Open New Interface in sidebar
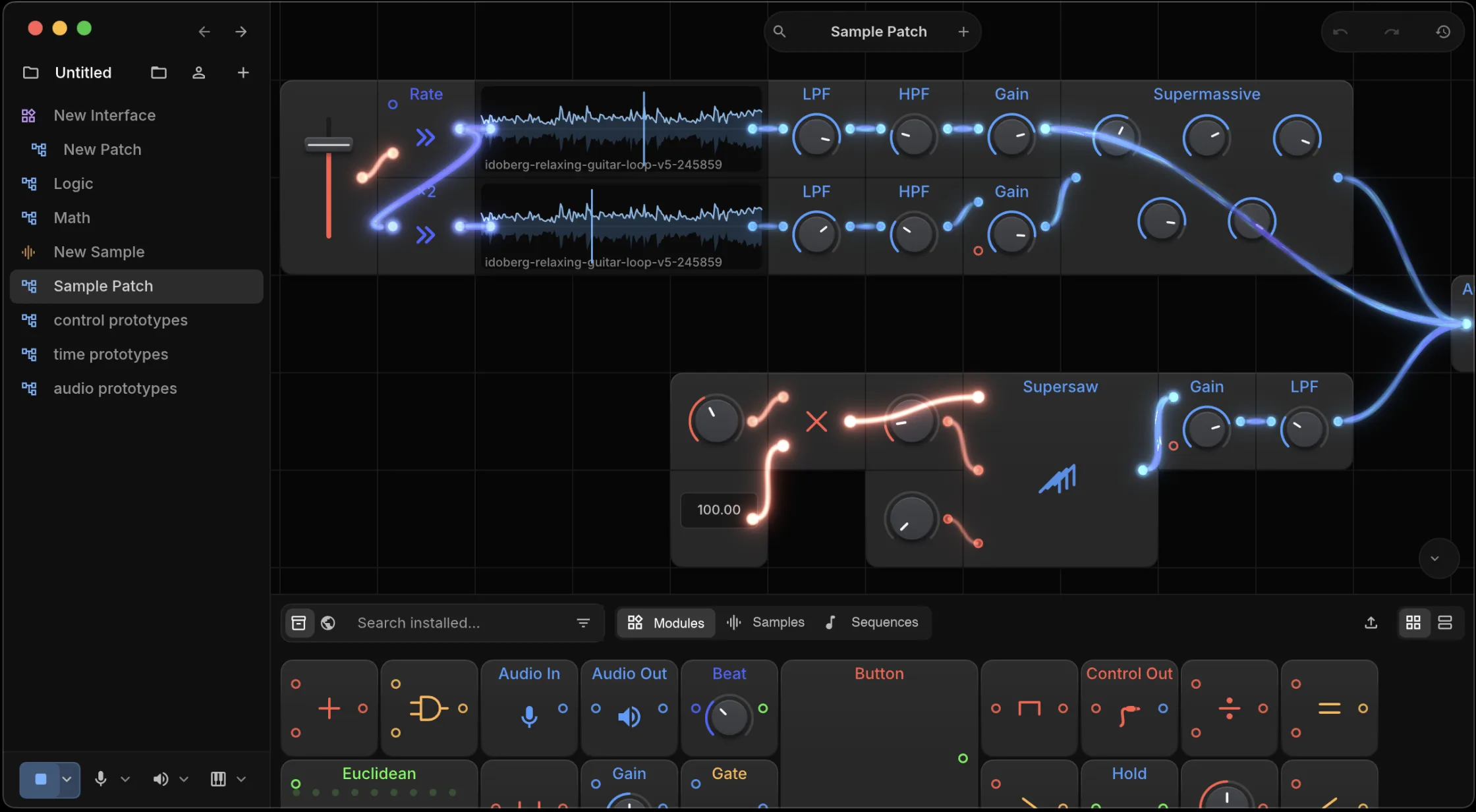1476x812 pixels. [x=137, y=115]
